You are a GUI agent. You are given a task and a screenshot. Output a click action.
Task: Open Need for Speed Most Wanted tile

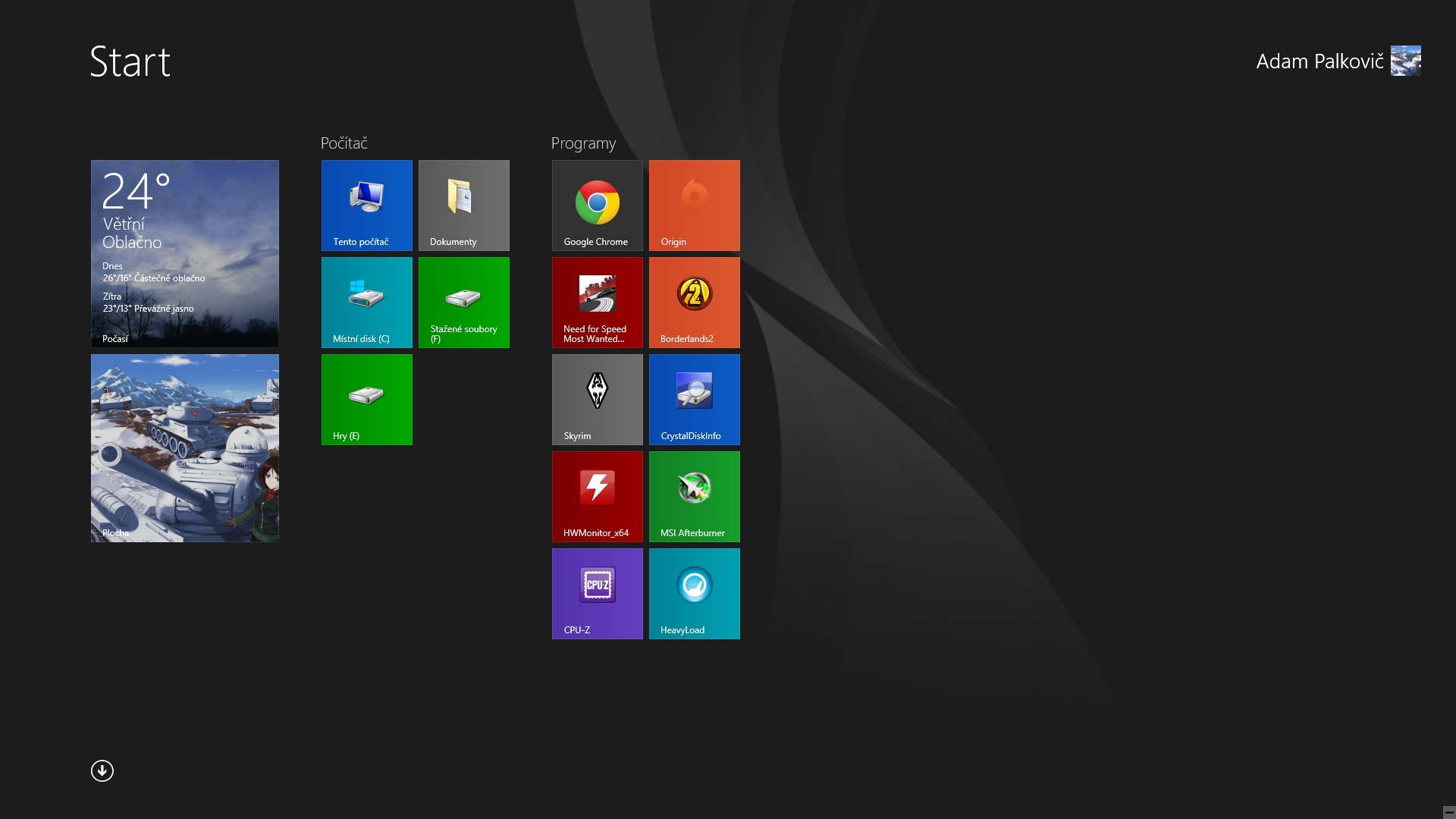pyautogui.click(x=597, y=302)
